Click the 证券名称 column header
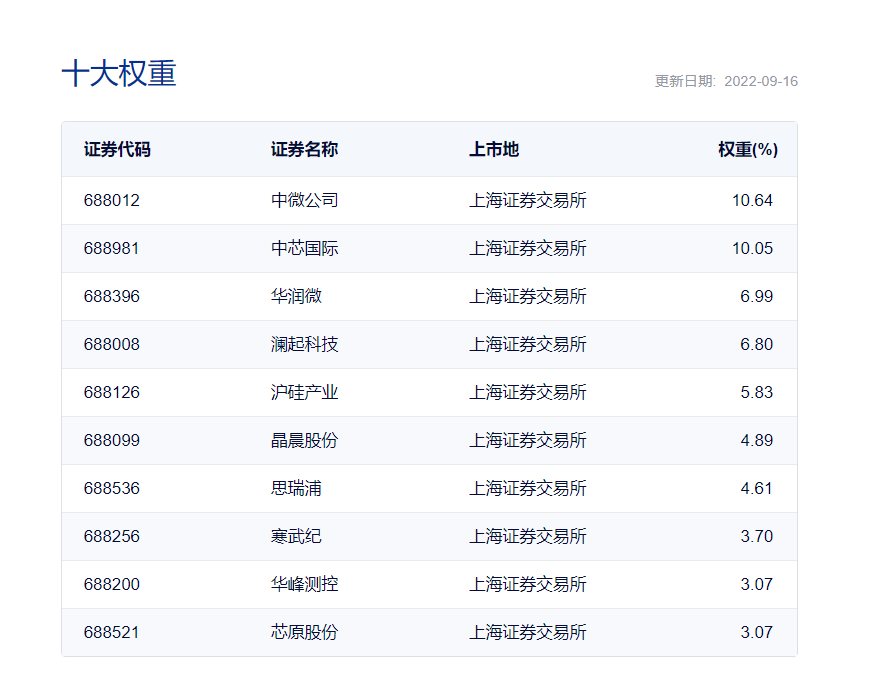The width and height of the screenshot is (891, 677). 304,150
